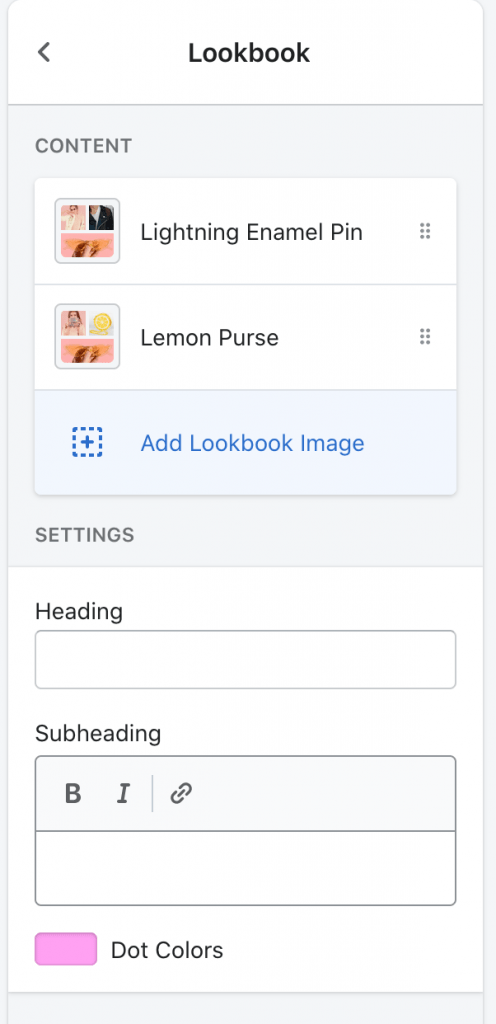This screenshot has height=1024, width=496.
Task: Select the Lightning Enamel Pin block
Action: click(245, 231)
